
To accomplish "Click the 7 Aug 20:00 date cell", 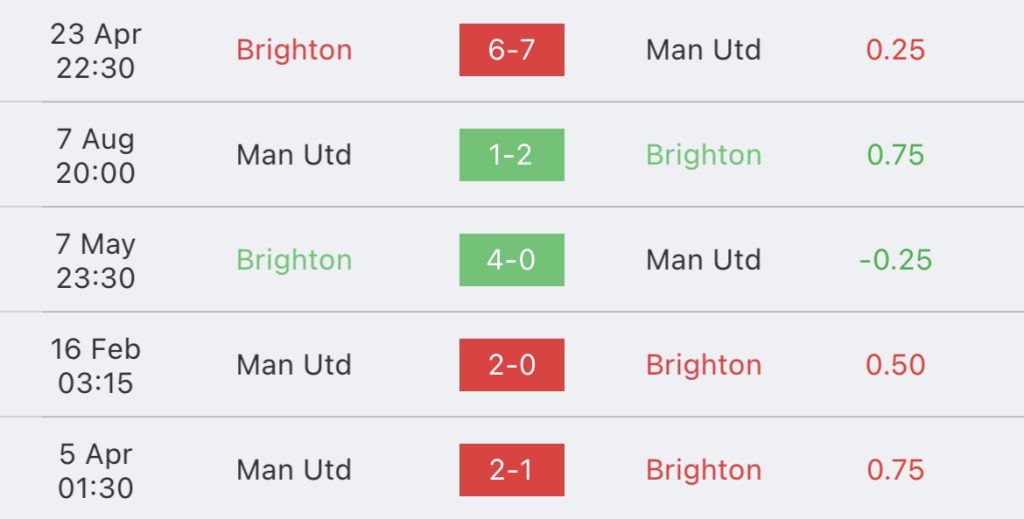I will 95,156.
